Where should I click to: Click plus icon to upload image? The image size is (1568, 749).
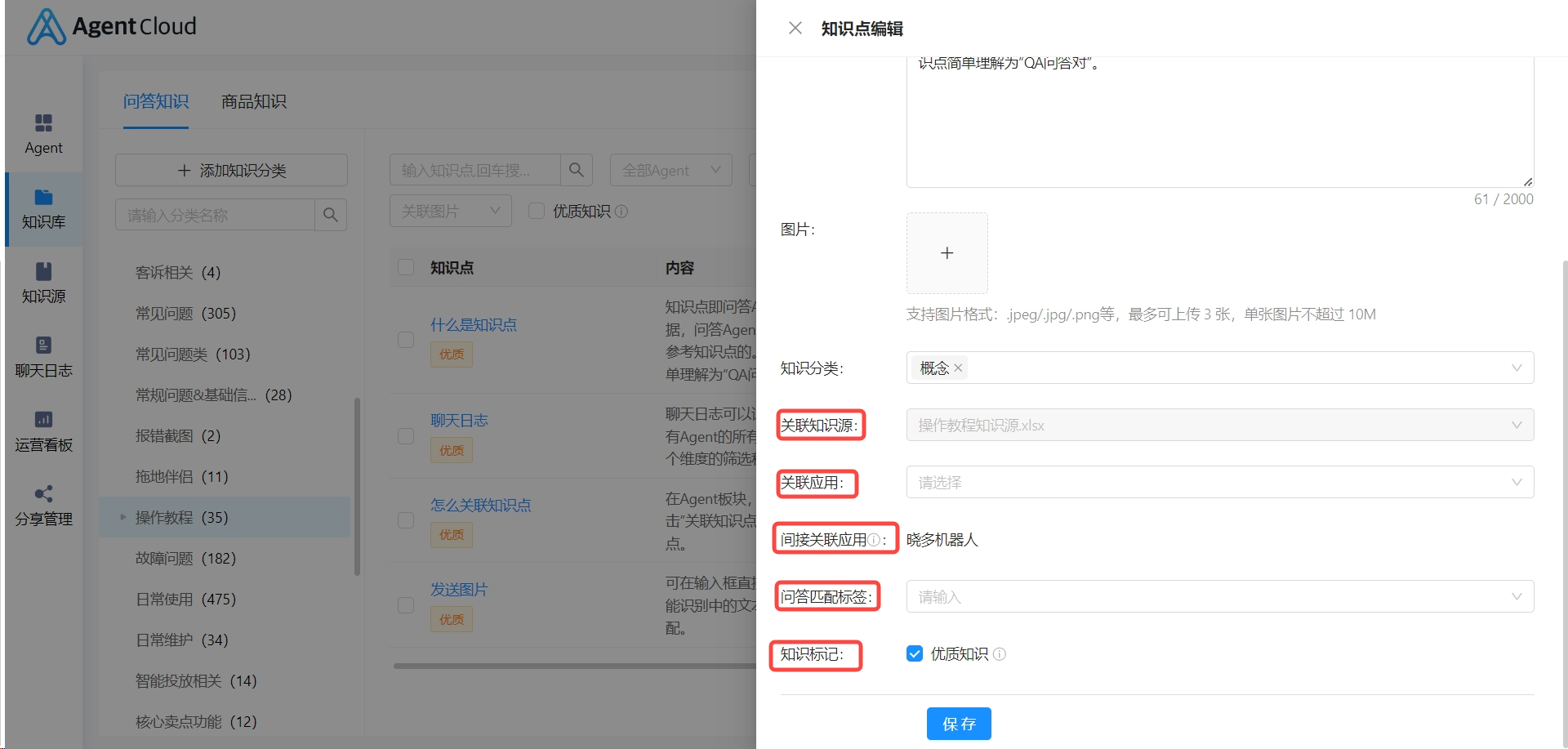(x=947, y=253)
